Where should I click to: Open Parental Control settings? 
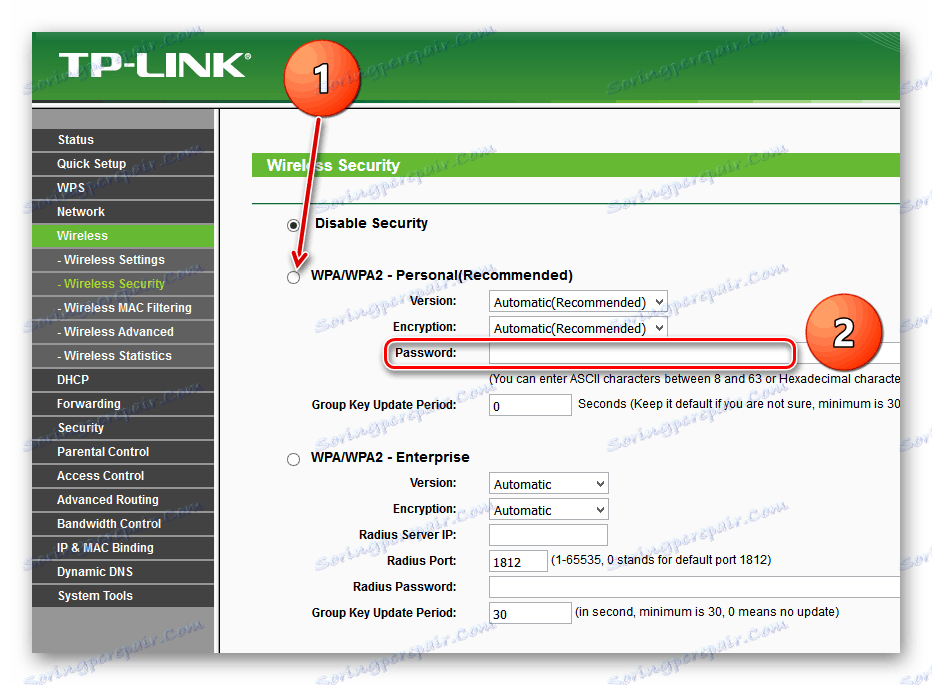click(x=100, y=451)
